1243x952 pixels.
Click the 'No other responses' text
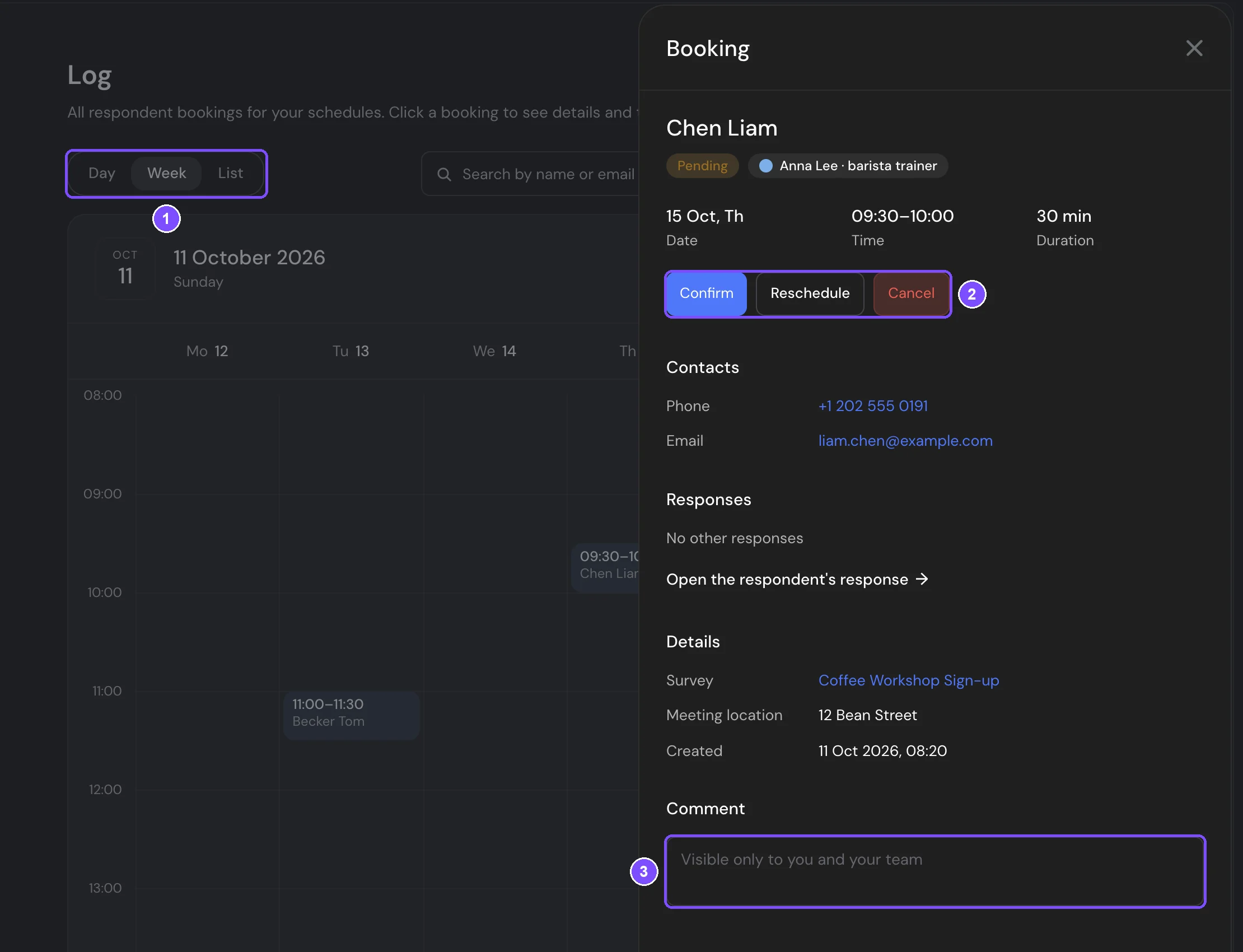point(734,538)
